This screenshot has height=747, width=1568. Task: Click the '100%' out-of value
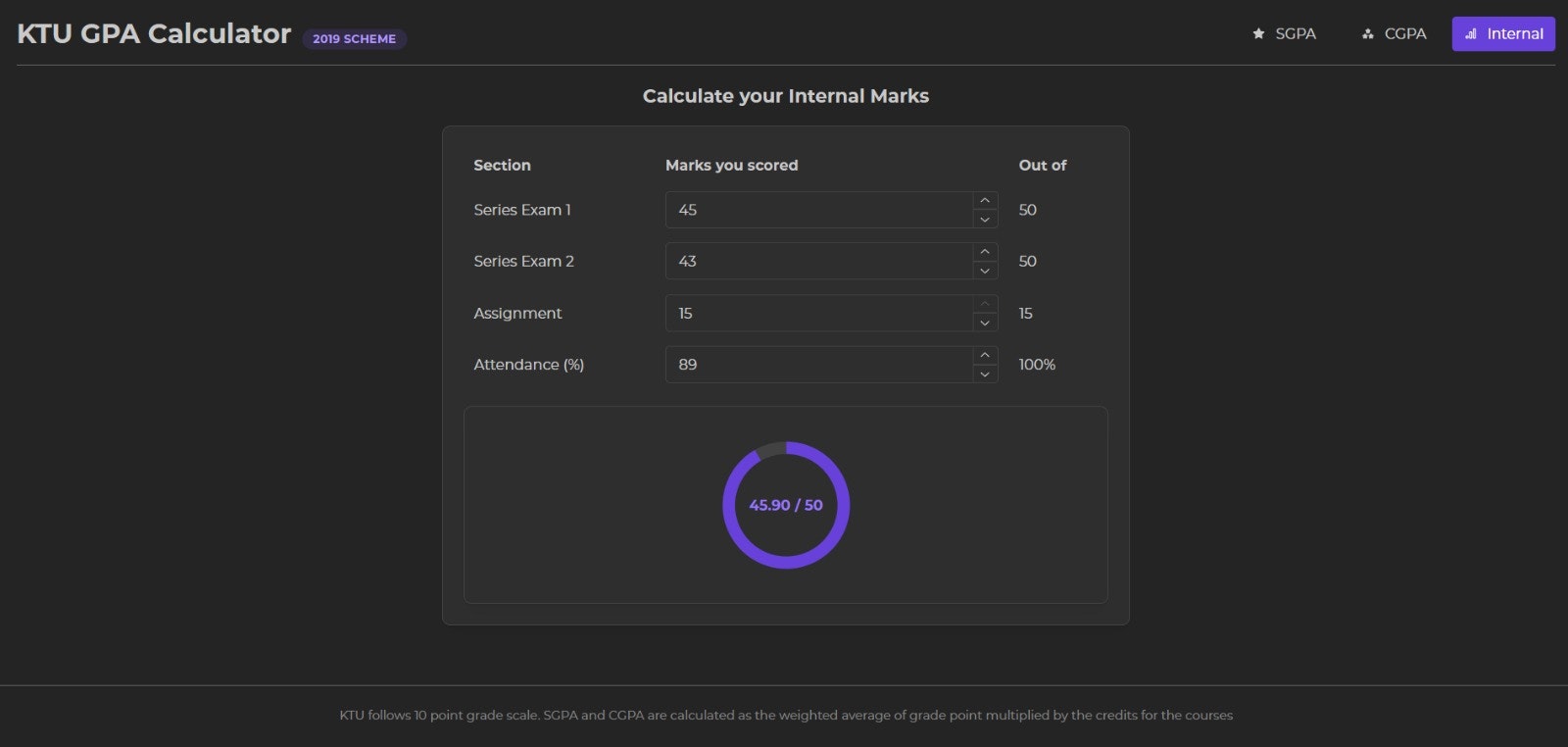[x=1037, y=365]
